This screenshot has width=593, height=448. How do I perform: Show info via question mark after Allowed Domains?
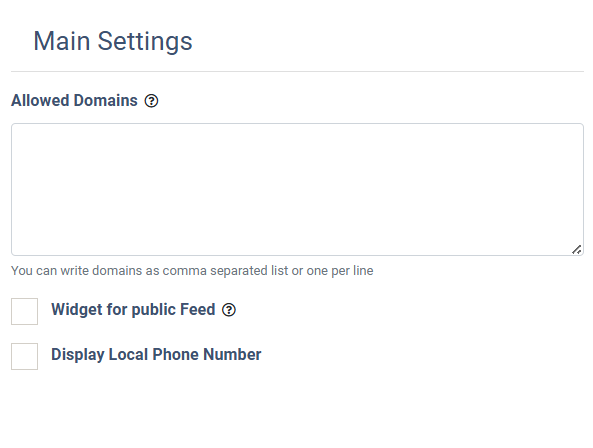pyautogui.click(x=151, y=101)
